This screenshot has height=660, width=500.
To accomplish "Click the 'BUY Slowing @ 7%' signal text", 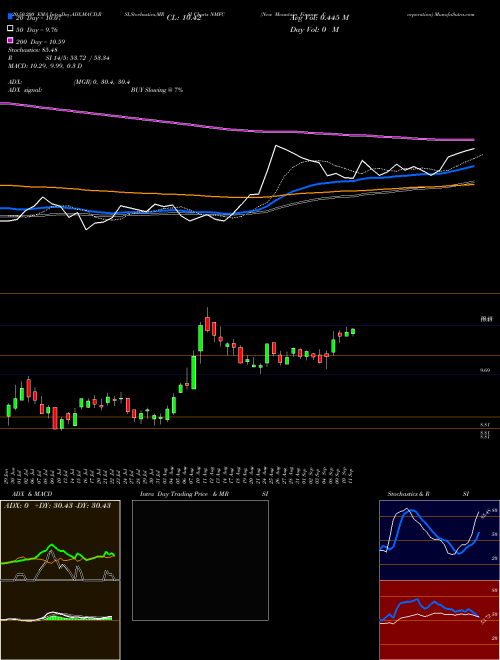I will [x=157, y=90].
